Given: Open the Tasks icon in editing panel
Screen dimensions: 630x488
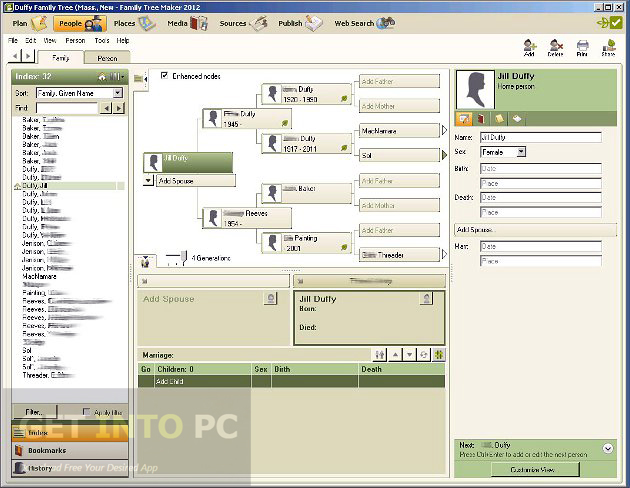Looking at the screenshot, I should 517,118.
